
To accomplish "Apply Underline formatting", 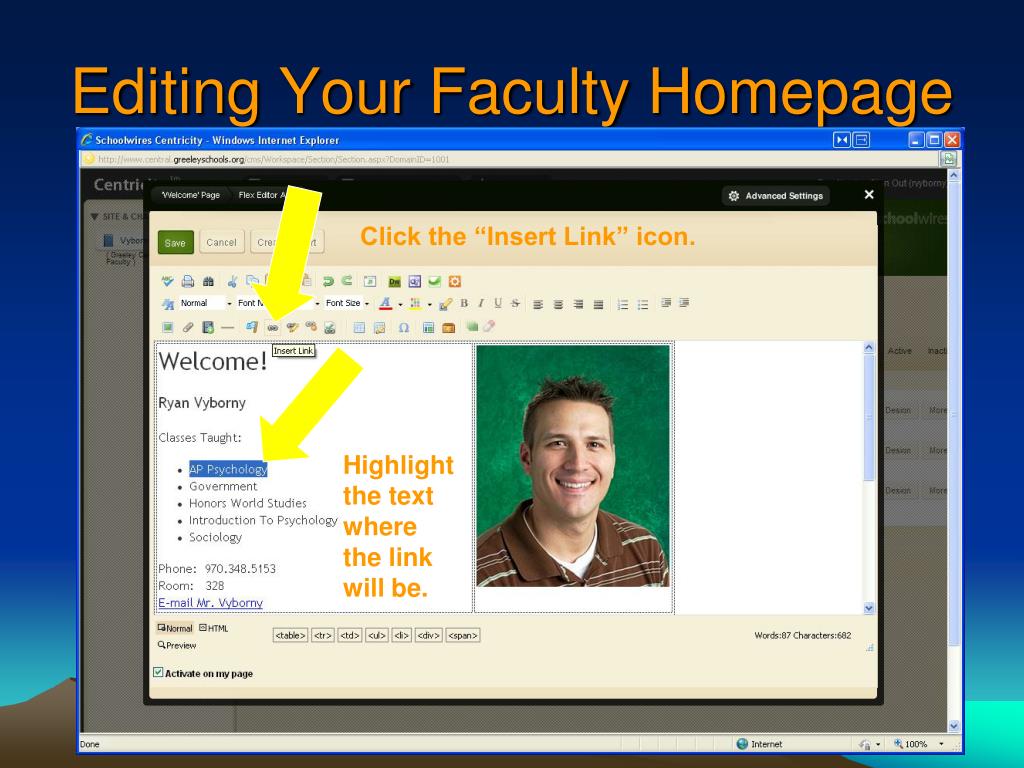I will click(x=498, y=303).
